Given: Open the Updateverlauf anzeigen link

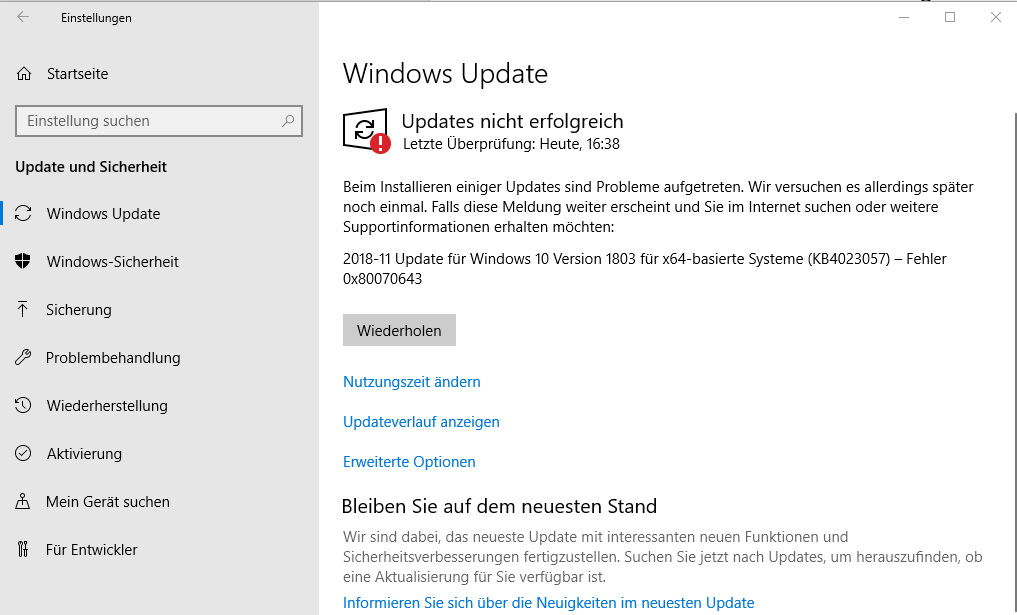Looking at the screenshot, I should (421, 422).
